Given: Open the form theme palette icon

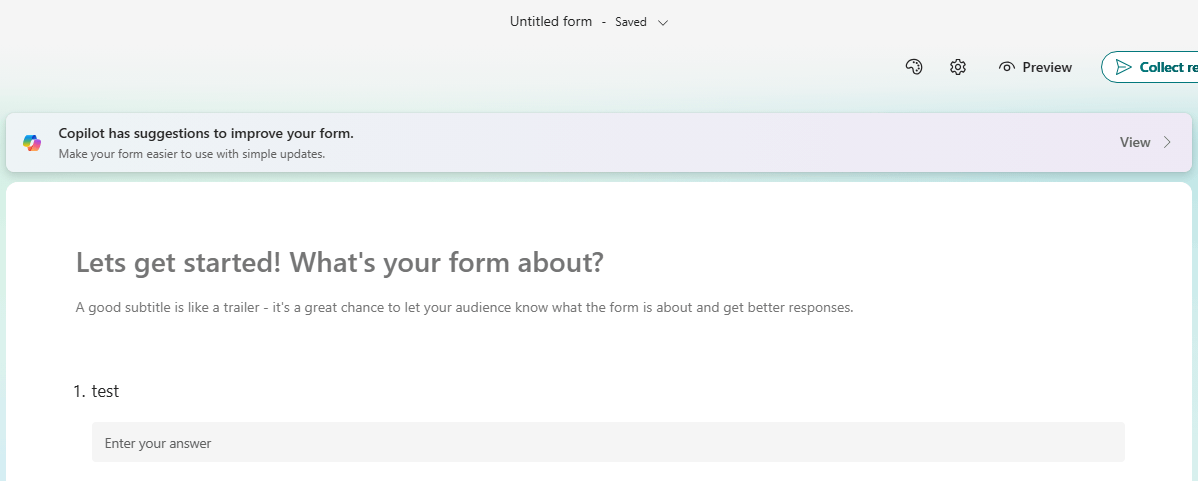Looking at the screenshot, I should click(913, 67).
